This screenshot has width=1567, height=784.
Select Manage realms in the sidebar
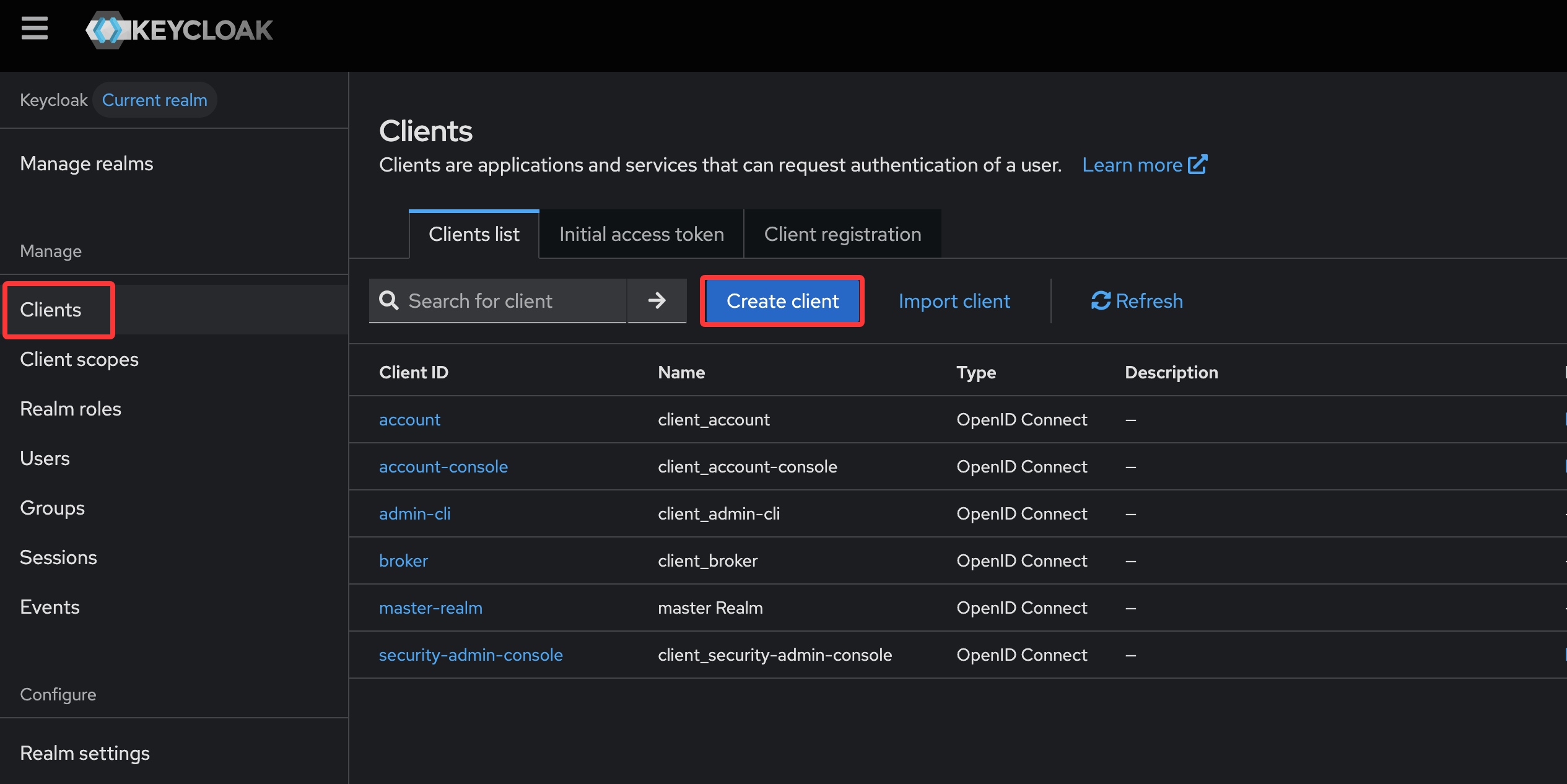87,163
